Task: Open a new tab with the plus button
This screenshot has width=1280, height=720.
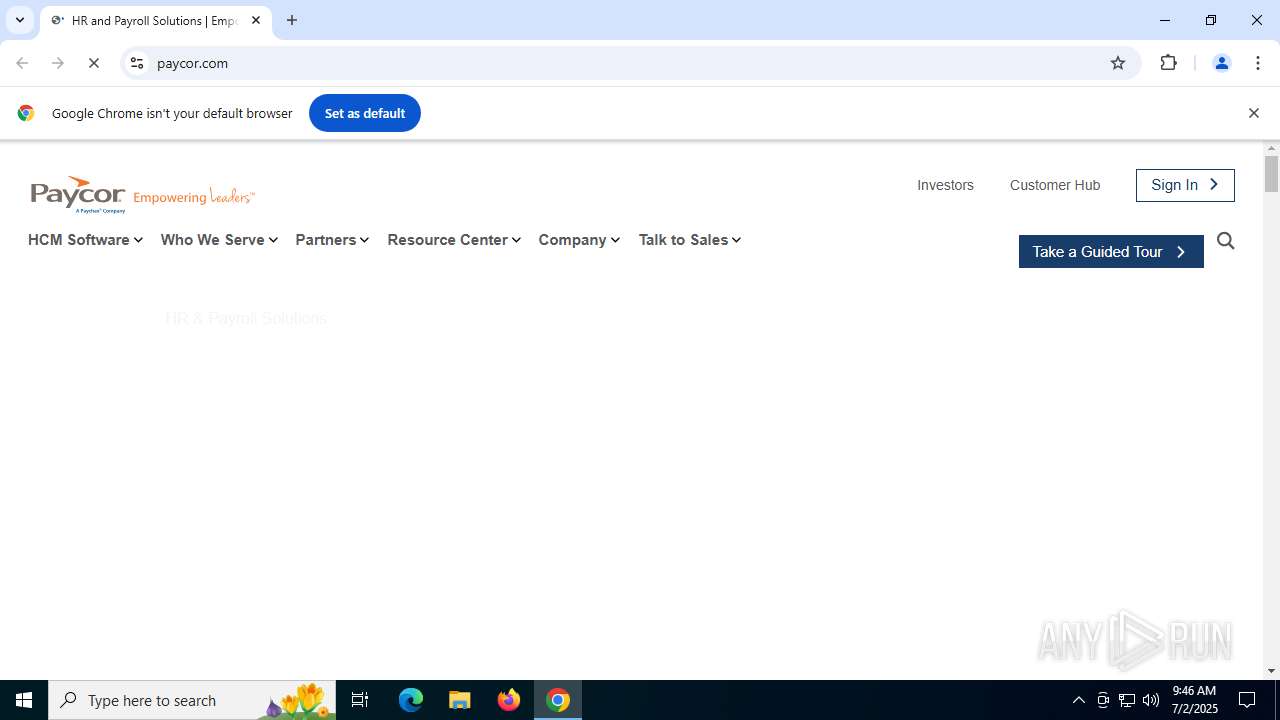Action: coord(292,20)
